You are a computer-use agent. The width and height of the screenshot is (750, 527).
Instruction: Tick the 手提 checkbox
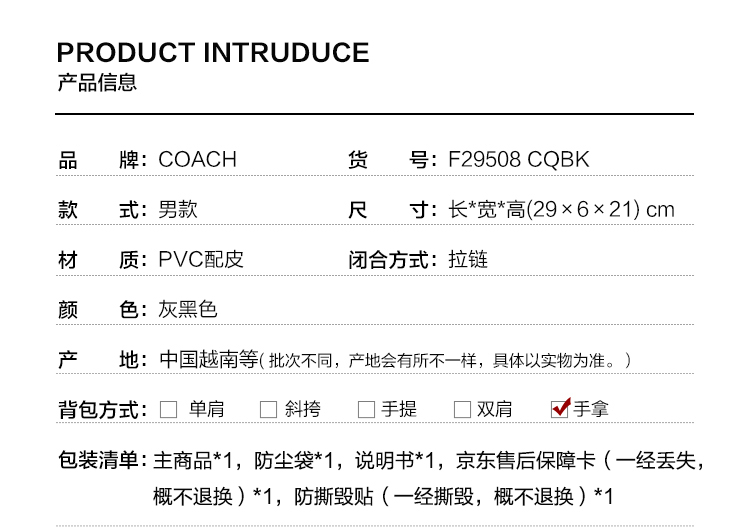click(x=365, y=409)
